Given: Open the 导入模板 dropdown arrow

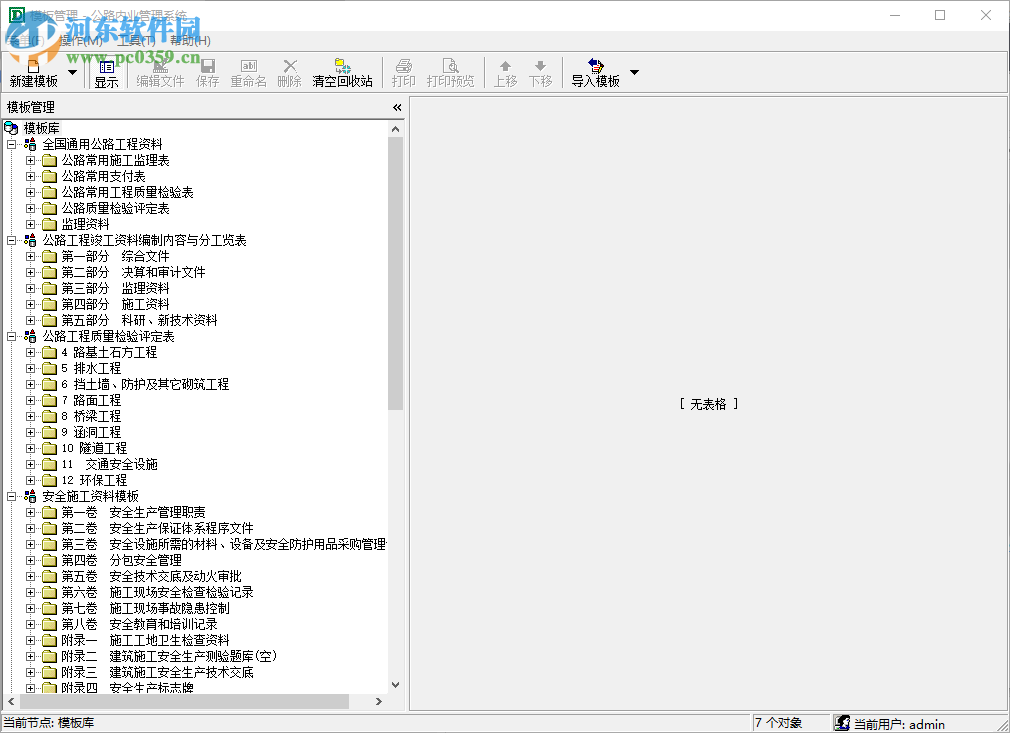Looking at the screenshot, I should (634, 71).
